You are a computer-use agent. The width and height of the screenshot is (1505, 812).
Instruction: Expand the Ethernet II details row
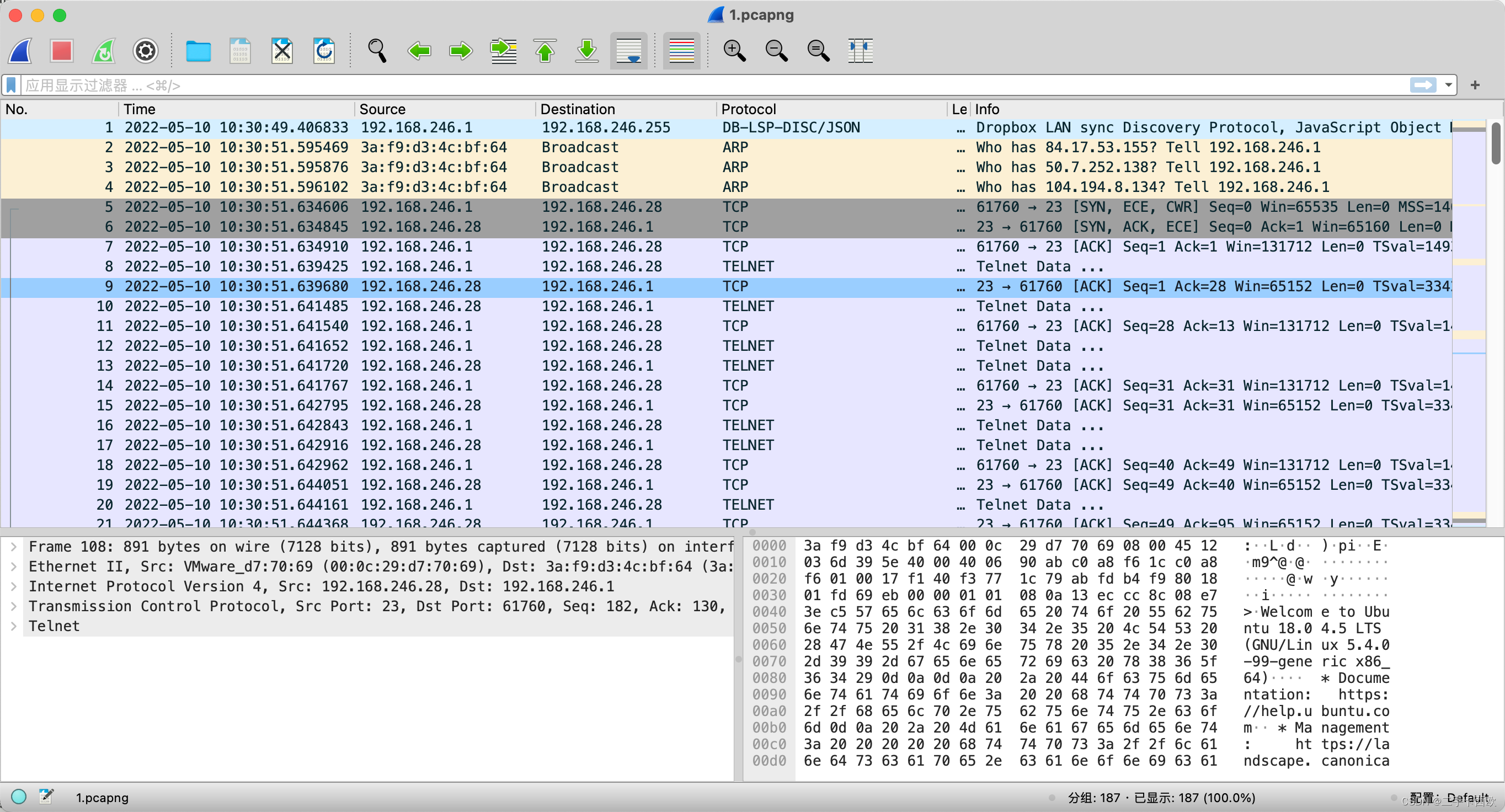[x=13, y=567]
